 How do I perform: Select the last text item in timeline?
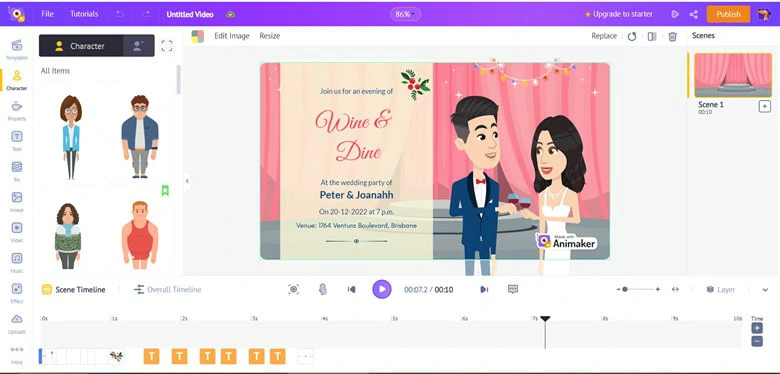pyautogui.click(x=278, y=356)
